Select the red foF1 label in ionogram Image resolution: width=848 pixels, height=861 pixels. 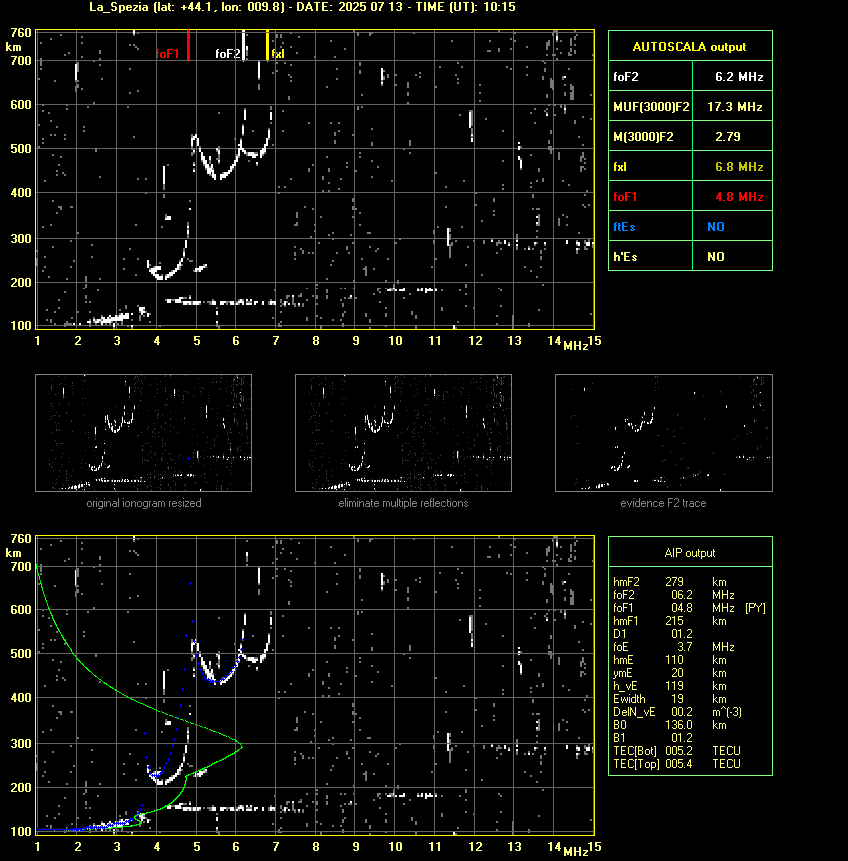point(168,53)
